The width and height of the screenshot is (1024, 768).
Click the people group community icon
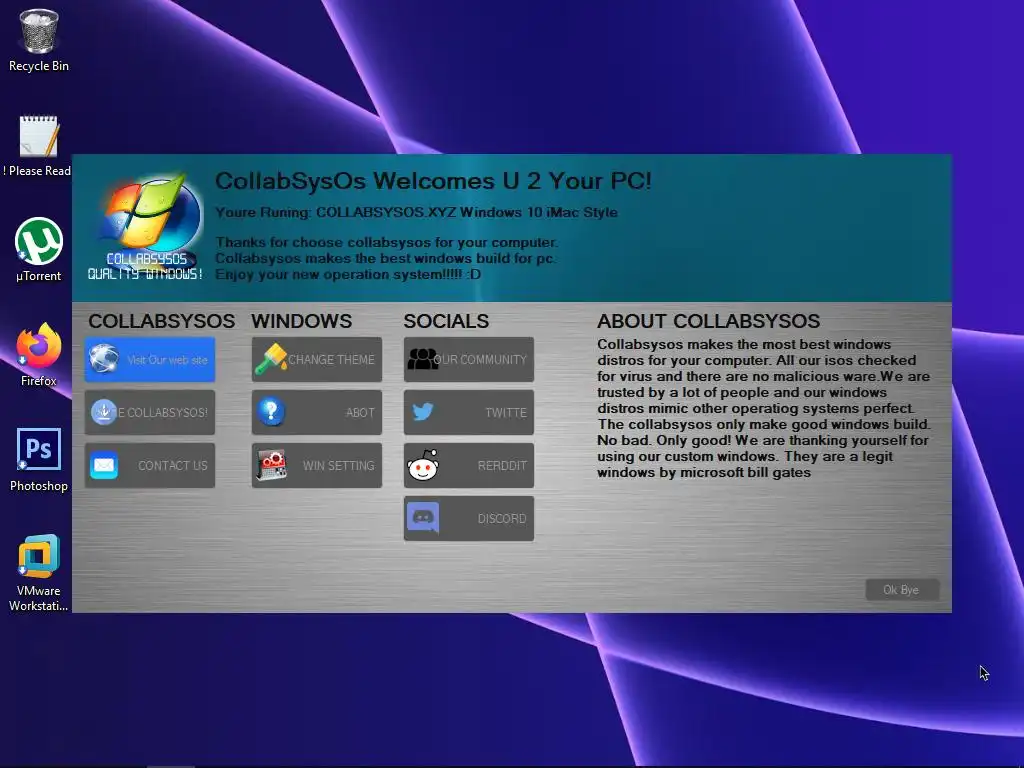(423, 359)
